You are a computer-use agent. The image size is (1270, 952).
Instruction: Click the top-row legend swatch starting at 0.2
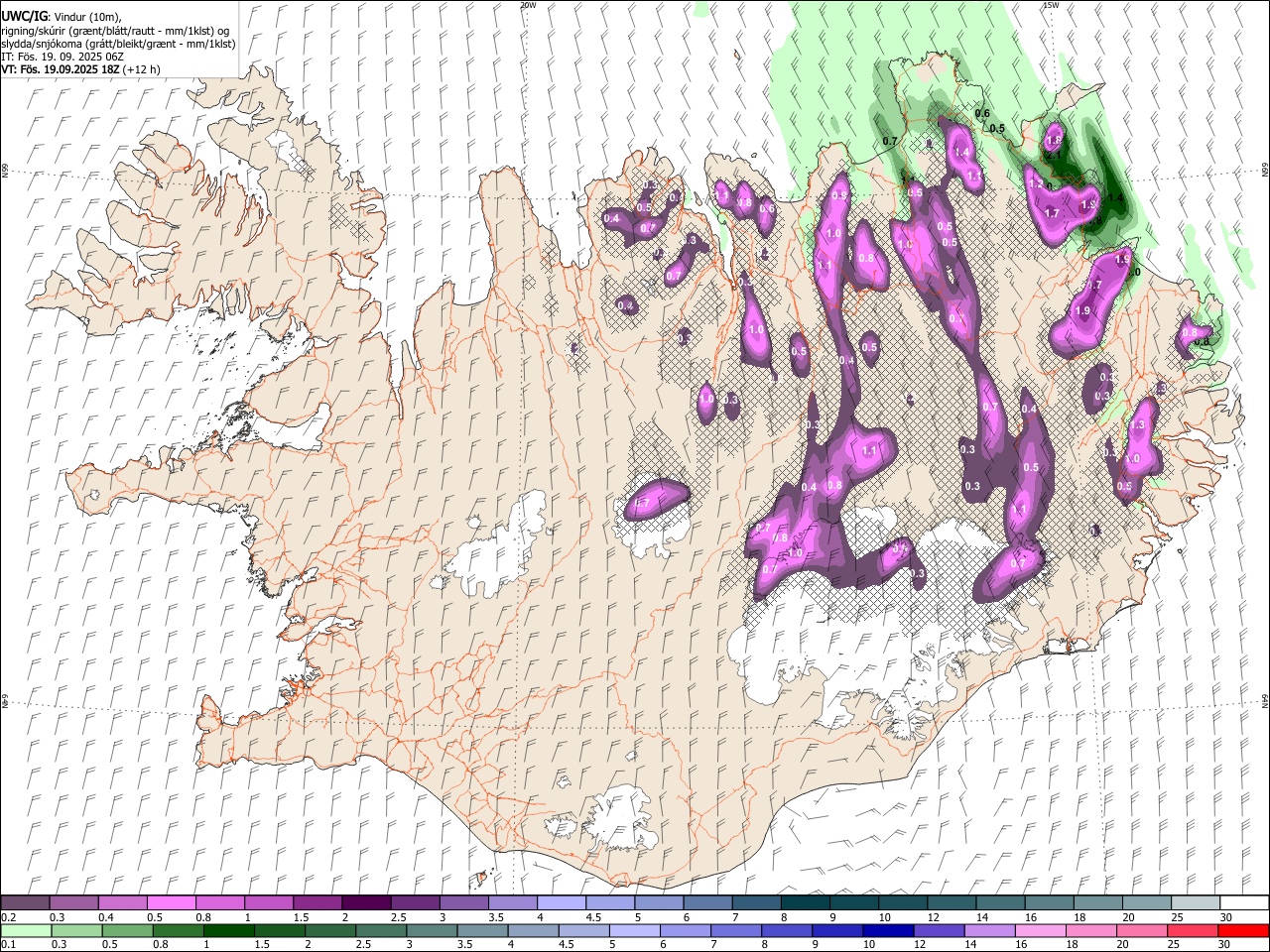[x=26, y=902]
